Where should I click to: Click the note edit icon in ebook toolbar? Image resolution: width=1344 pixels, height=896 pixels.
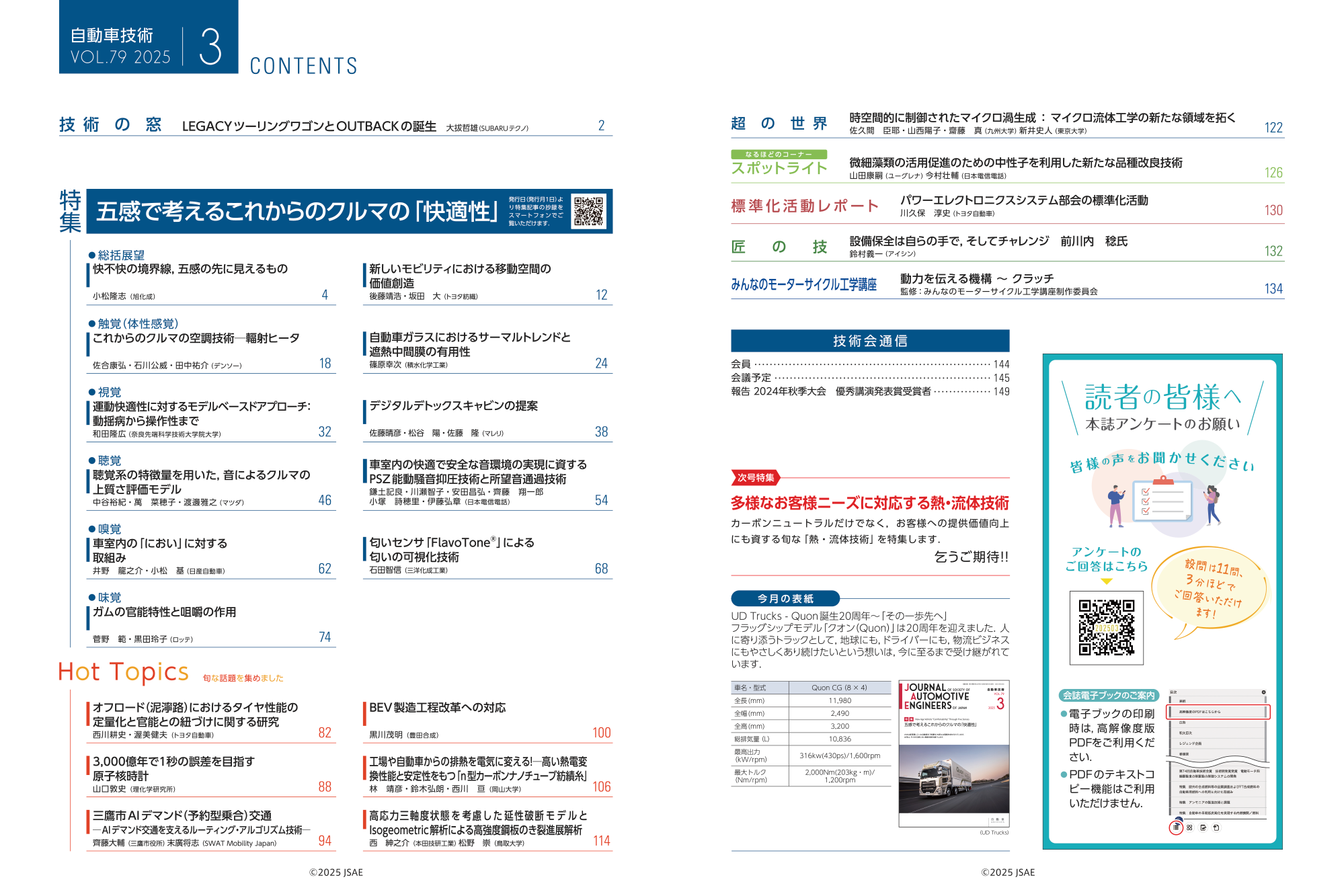point(1203,827)
